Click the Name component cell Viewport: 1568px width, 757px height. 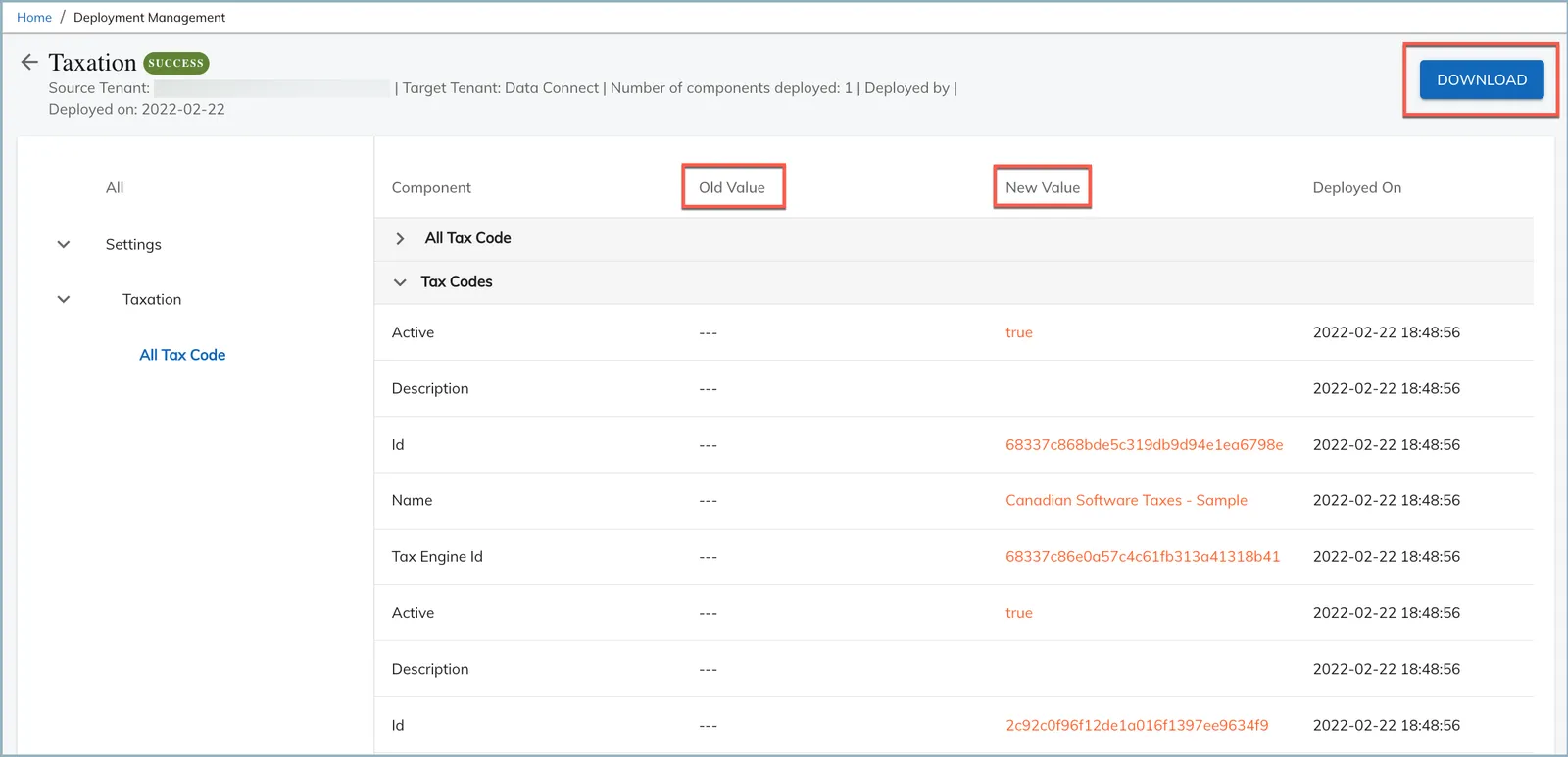click(x=412, y=501)
